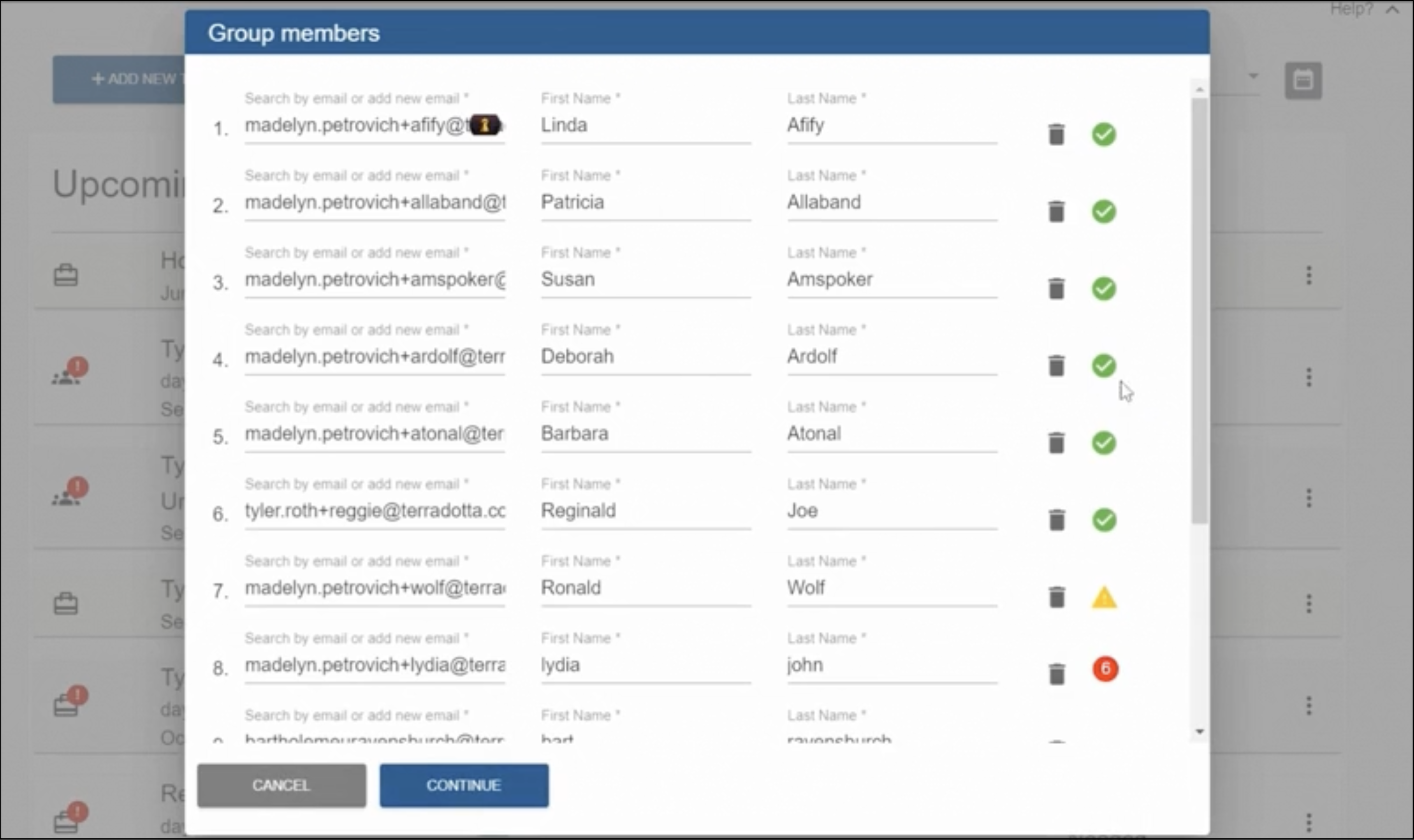Delete group member Linda Afify
This screenshot has width=1414, height=840.
click(x=1056, y=134)
